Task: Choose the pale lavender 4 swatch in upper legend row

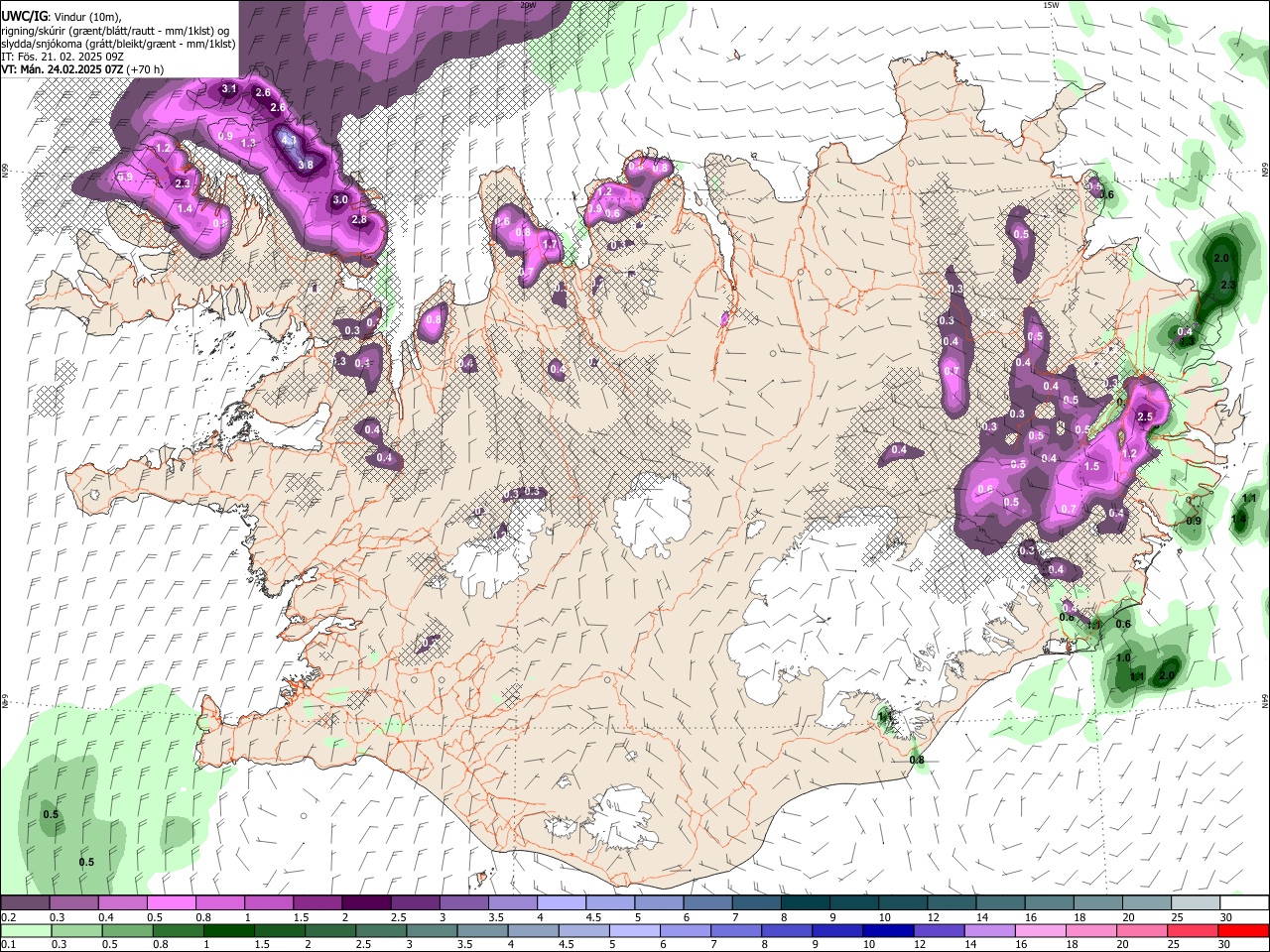Action: pos(561,902)
